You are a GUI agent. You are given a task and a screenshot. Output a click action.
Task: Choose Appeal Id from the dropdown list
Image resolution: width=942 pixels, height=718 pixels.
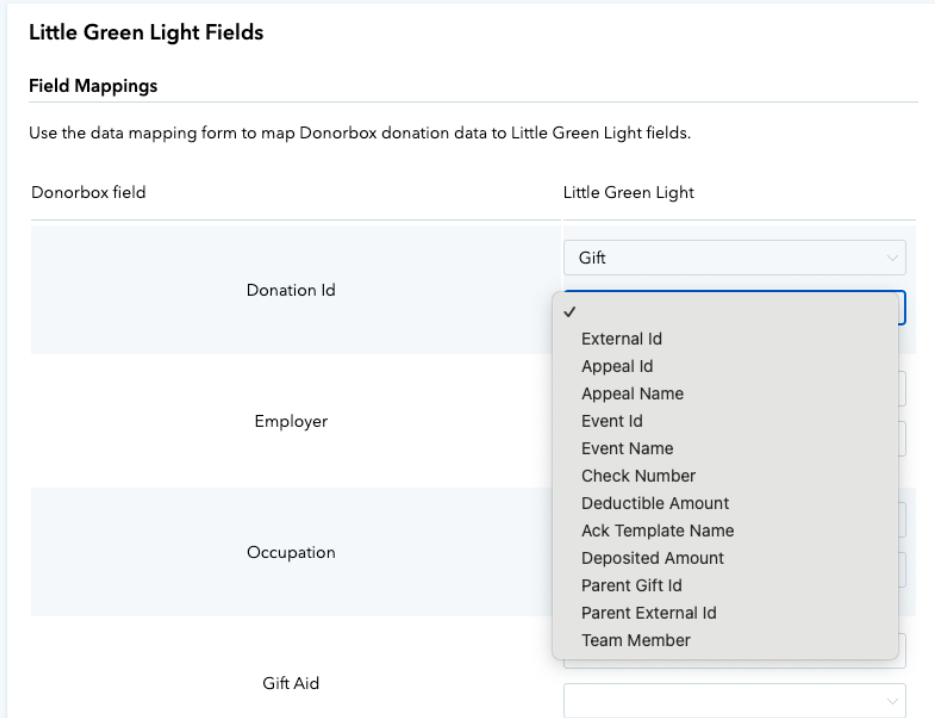click(x=725, y=367)
